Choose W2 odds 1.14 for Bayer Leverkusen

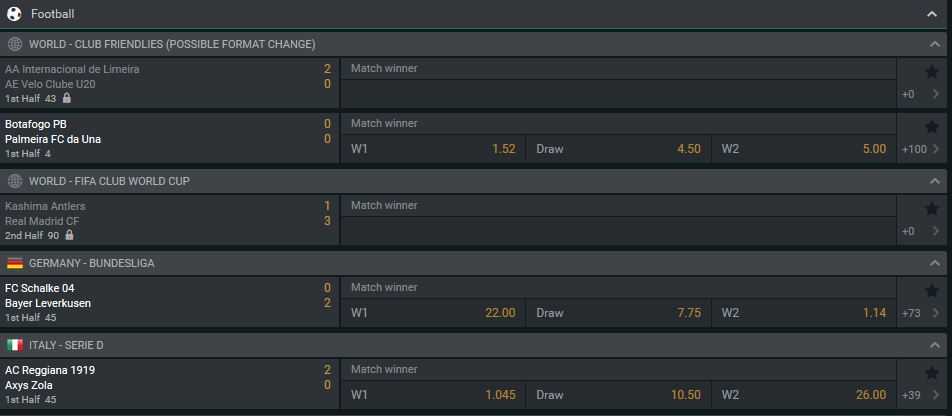(803, 313)
